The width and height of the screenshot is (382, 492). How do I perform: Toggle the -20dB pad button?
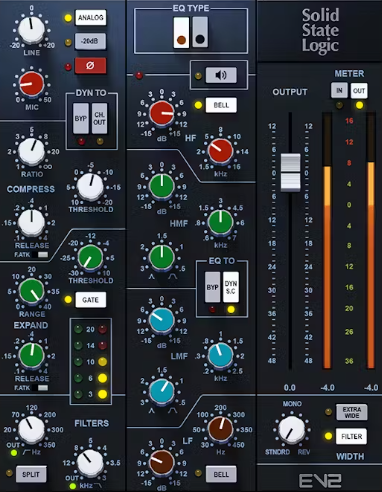(x=90, y=41)
